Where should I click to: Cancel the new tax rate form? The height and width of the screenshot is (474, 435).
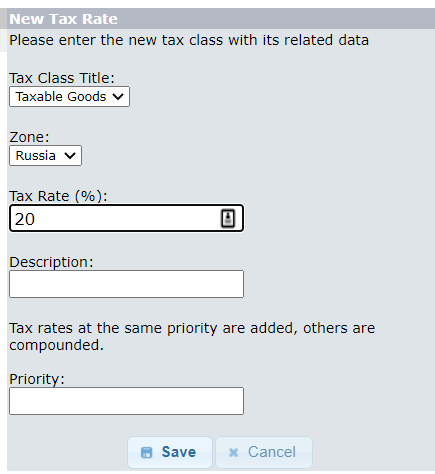(x=264, y=452)
